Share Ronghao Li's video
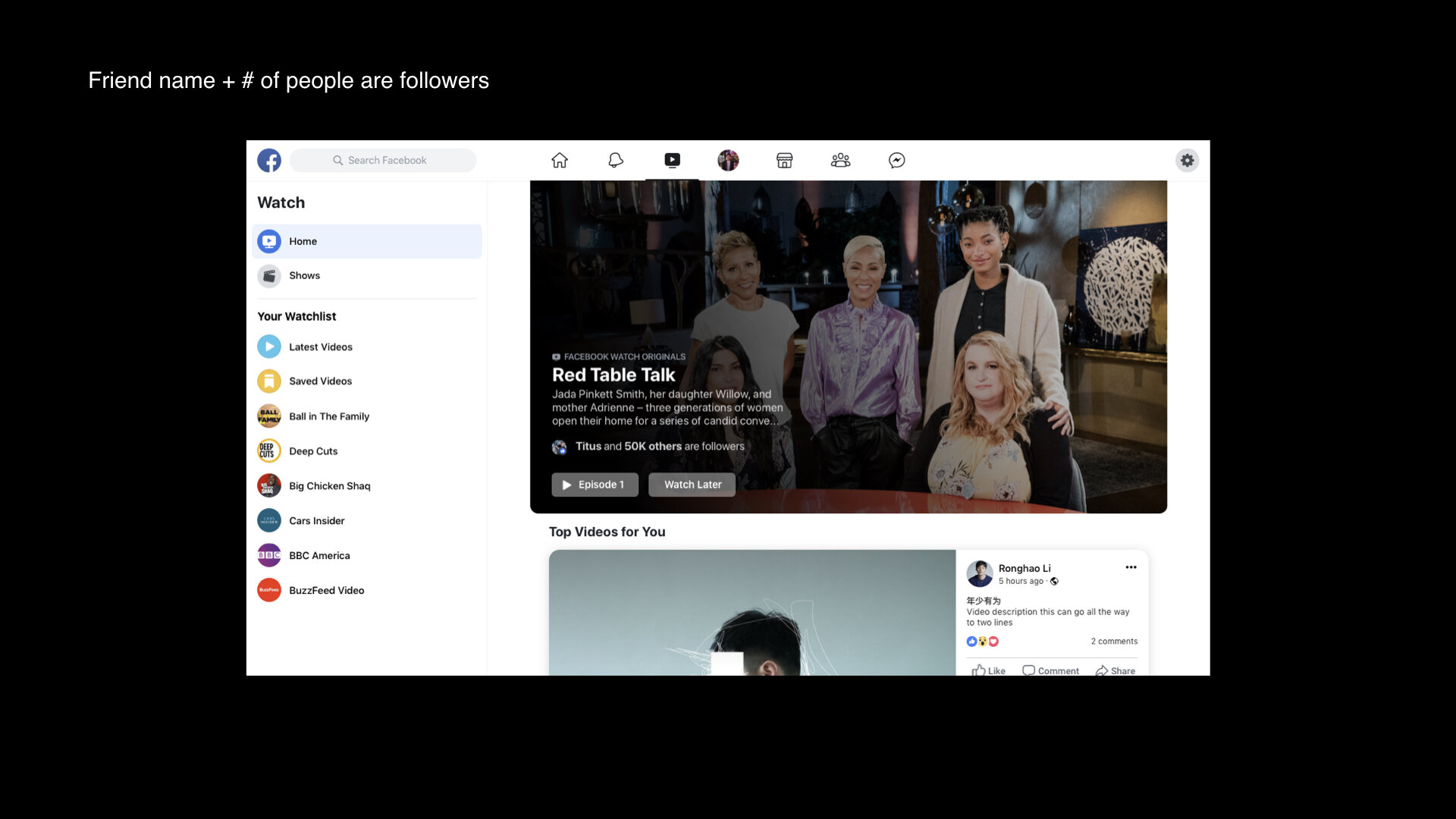The width and height of the screenshot is (1456, 819). (1115, 670)
